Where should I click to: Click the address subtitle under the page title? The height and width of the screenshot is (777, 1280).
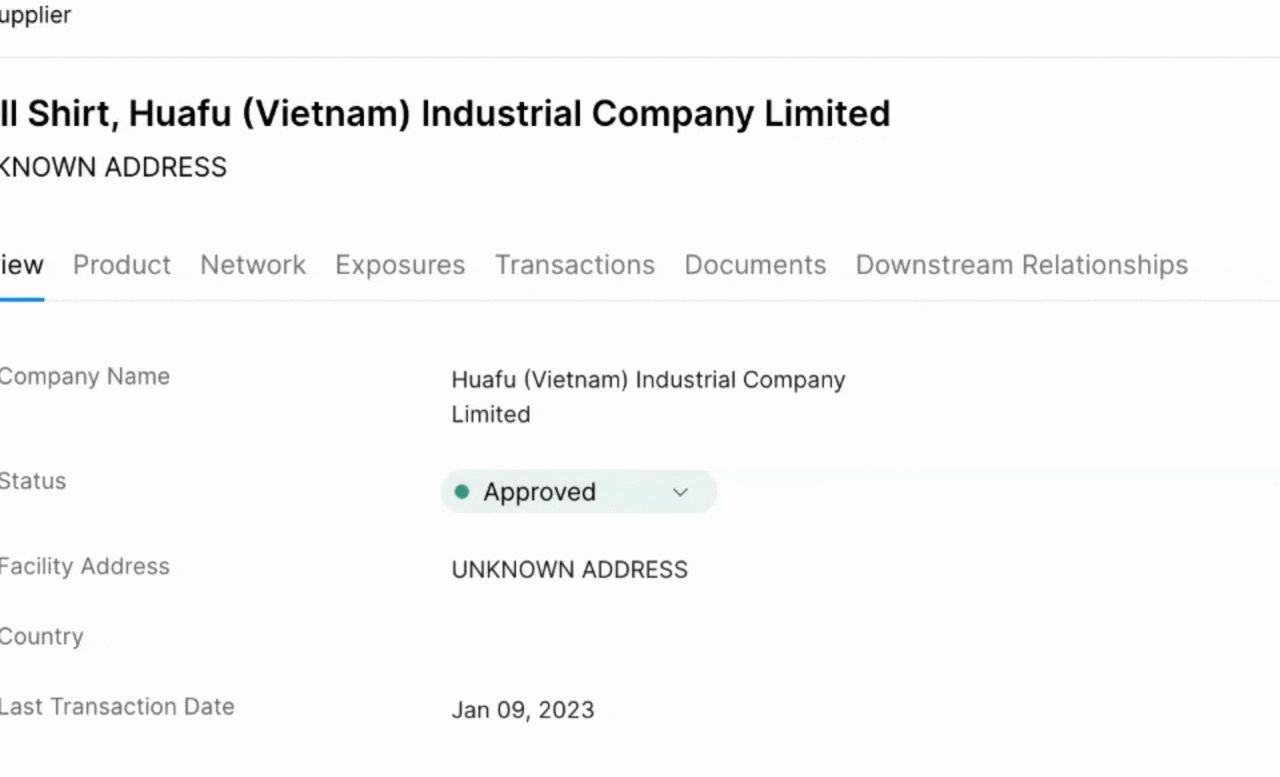click(x=112, y=167)
